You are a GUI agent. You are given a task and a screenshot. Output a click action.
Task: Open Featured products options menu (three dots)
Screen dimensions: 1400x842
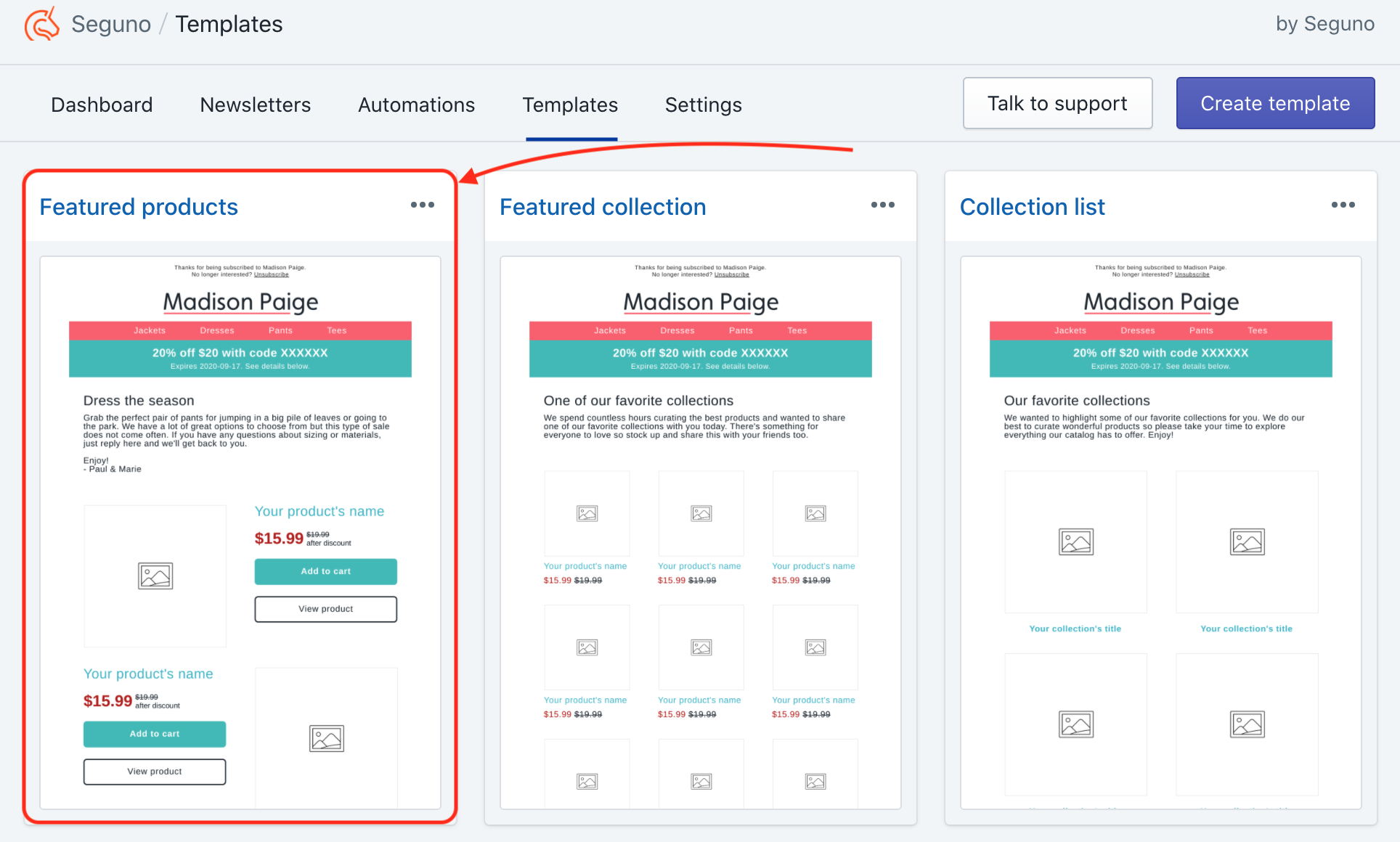click(422, 205)
